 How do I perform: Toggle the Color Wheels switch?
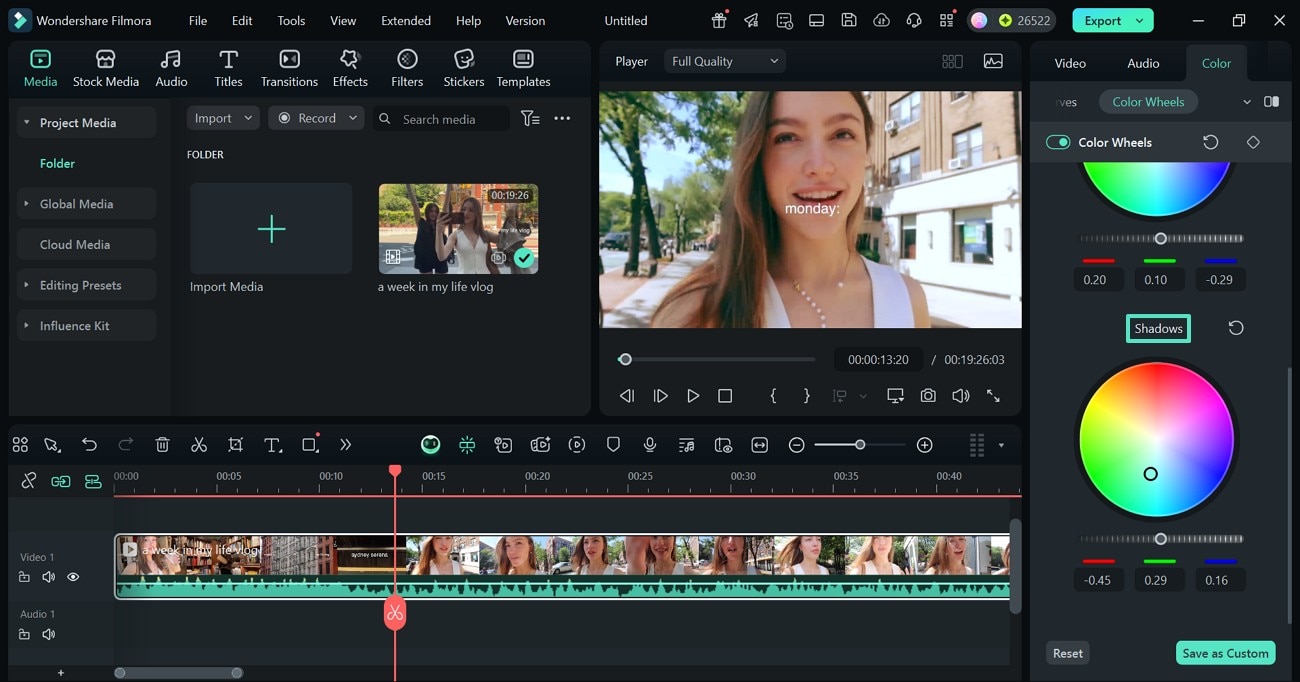pyautogui.click(x=1058, y=142)
